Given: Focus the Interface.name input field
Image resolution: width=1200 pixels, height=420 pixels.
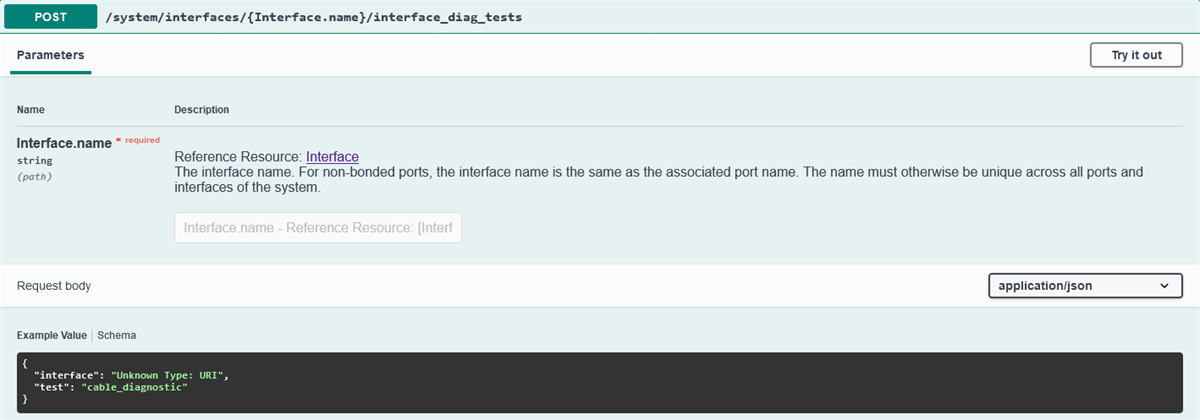Looking at the screenshot, I should [x=318, y=228].
